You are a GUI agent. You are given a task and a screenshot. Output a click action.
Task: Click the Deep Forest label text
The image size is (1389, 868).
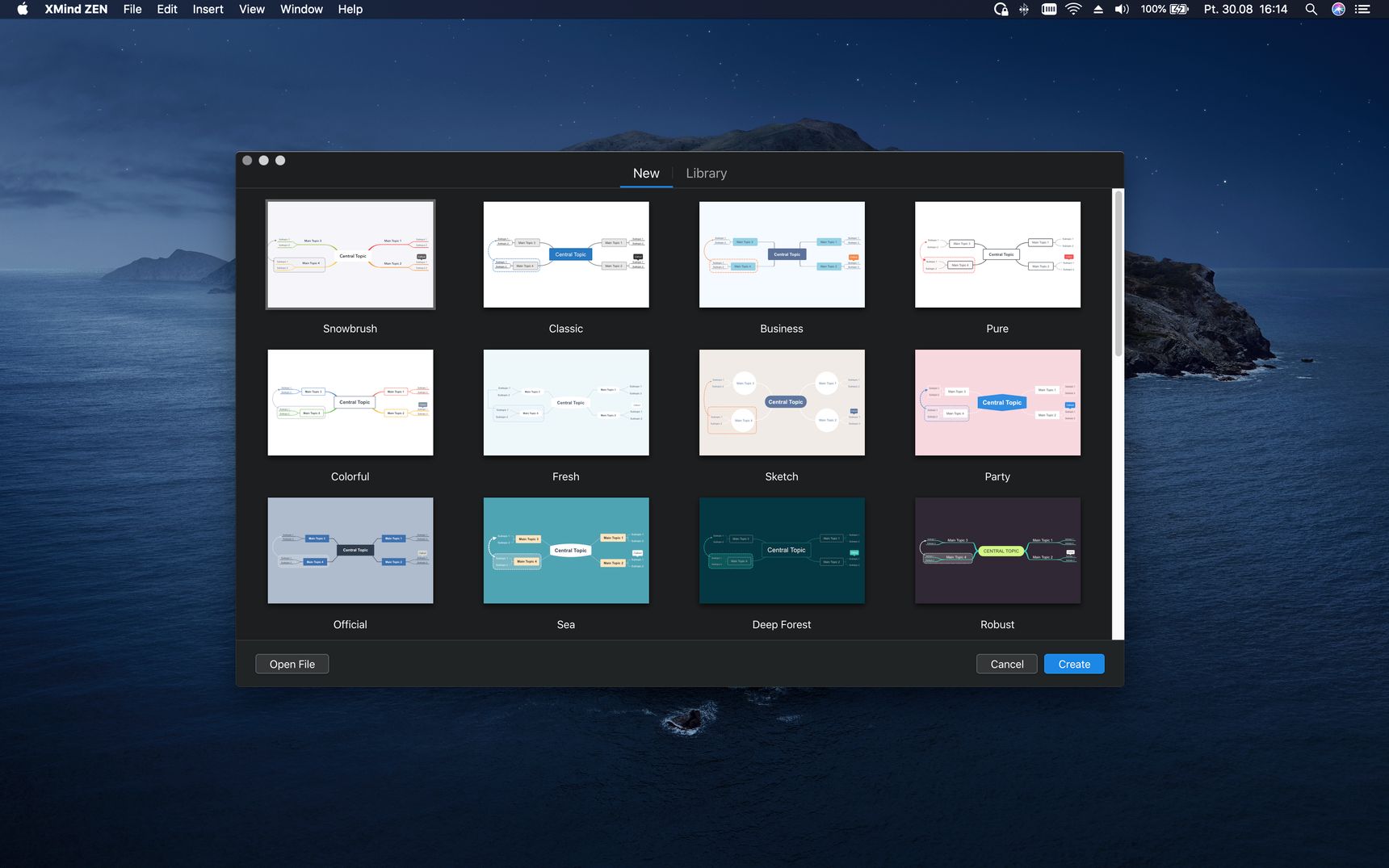click(x=782, y=624)
